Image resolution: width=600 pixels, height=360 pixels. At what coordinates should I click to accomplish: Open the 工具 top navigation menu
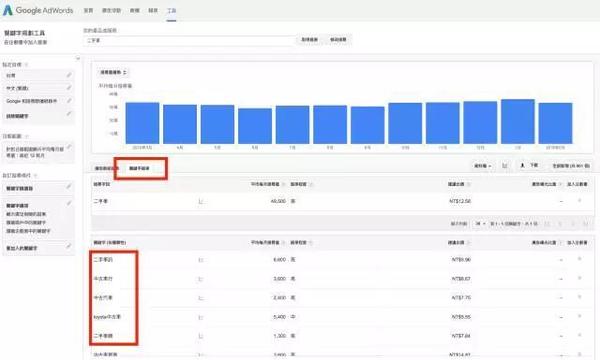tap(171, 11)
